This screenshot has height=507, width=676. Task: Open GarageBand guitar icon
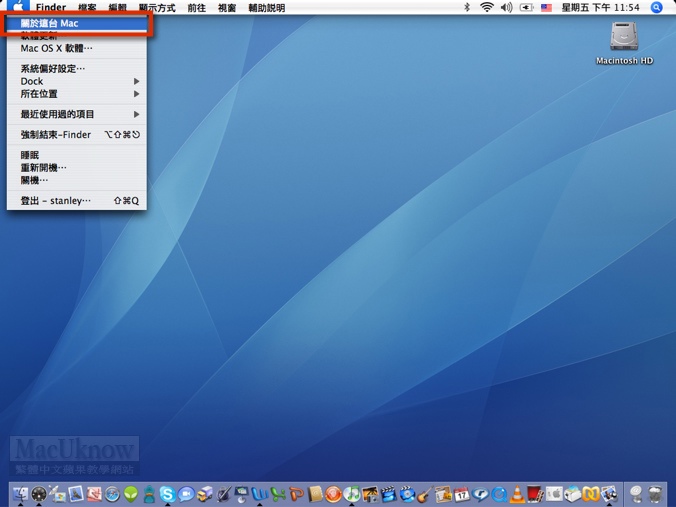click(425, 494)
